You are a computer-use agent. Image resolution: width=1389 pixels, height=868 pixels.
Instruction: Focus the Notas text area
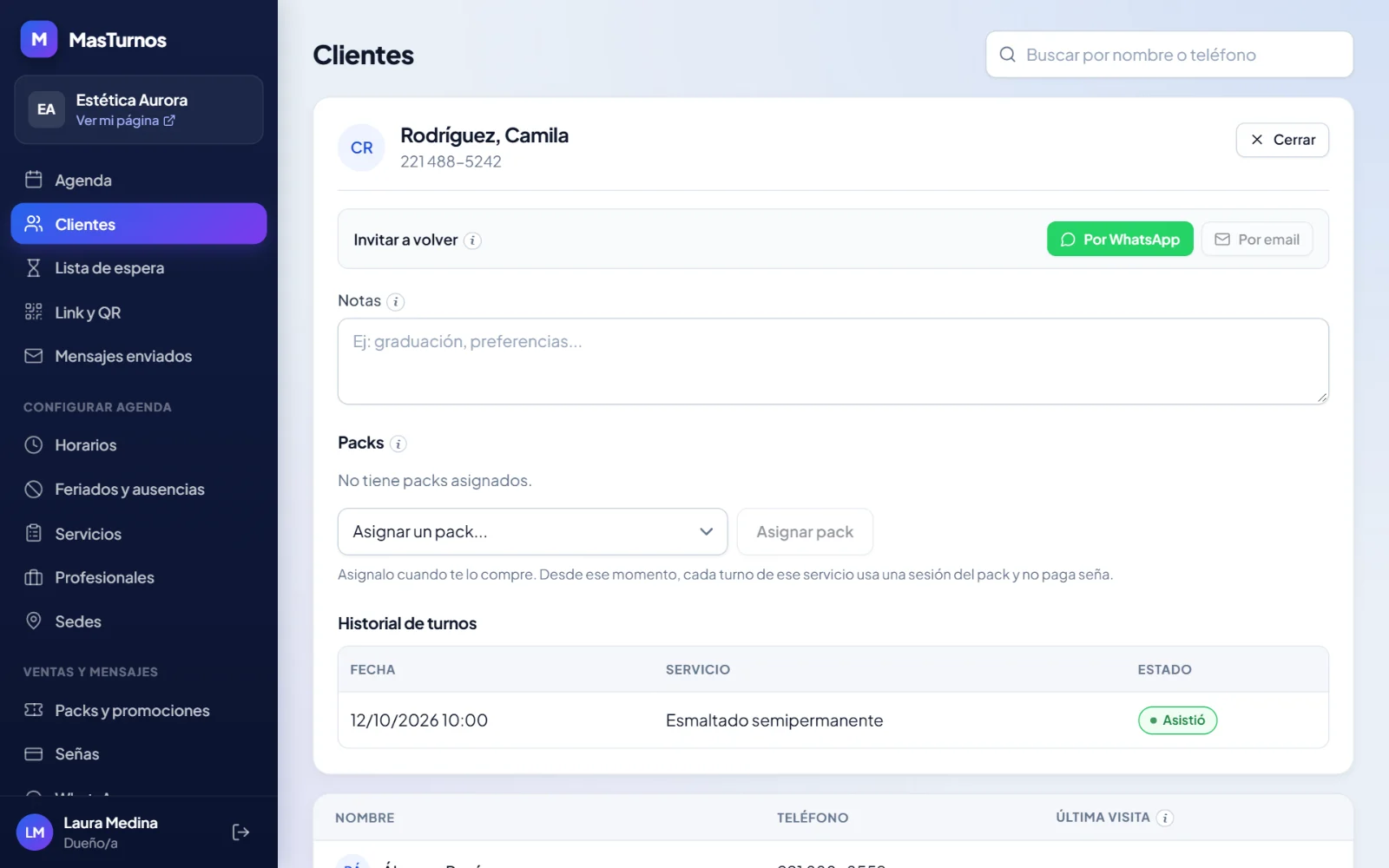(x=833, y=361)
